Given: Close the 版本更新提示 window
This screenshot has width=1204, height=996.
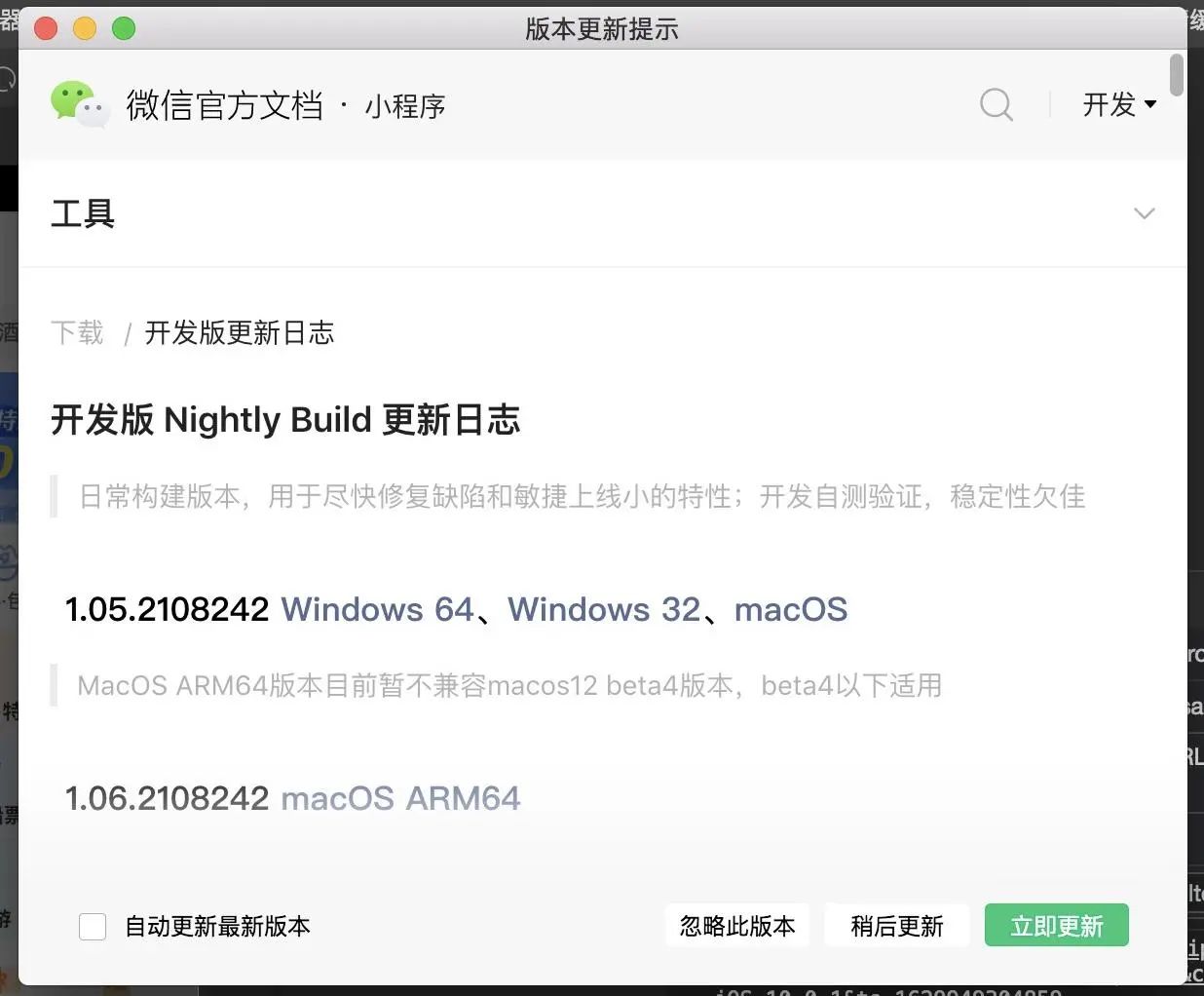Looking at the screenshot, I should coord(46,28).
